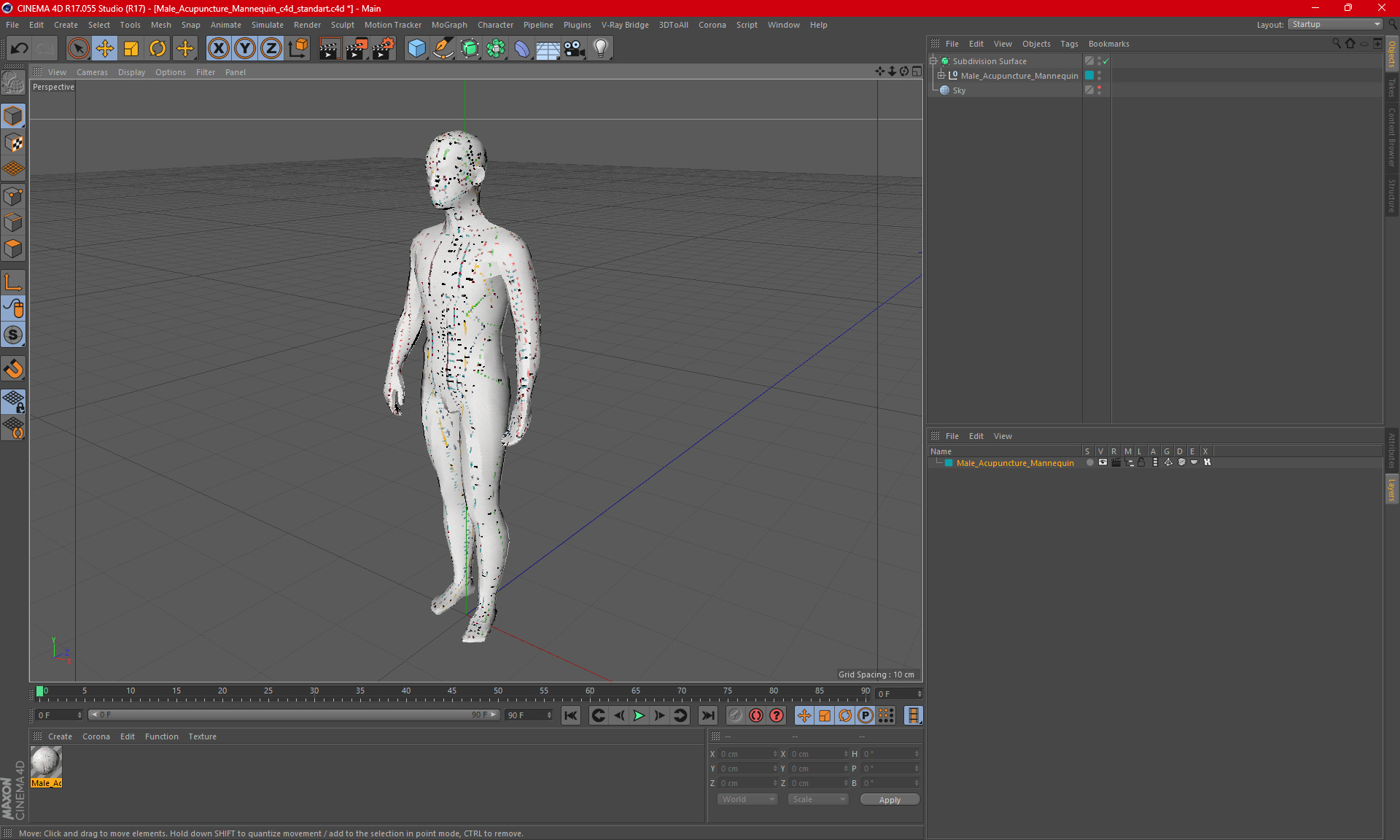This screenshot has width=1400, height=840.
Task: Activate the Scale tool
Action: 131,48
